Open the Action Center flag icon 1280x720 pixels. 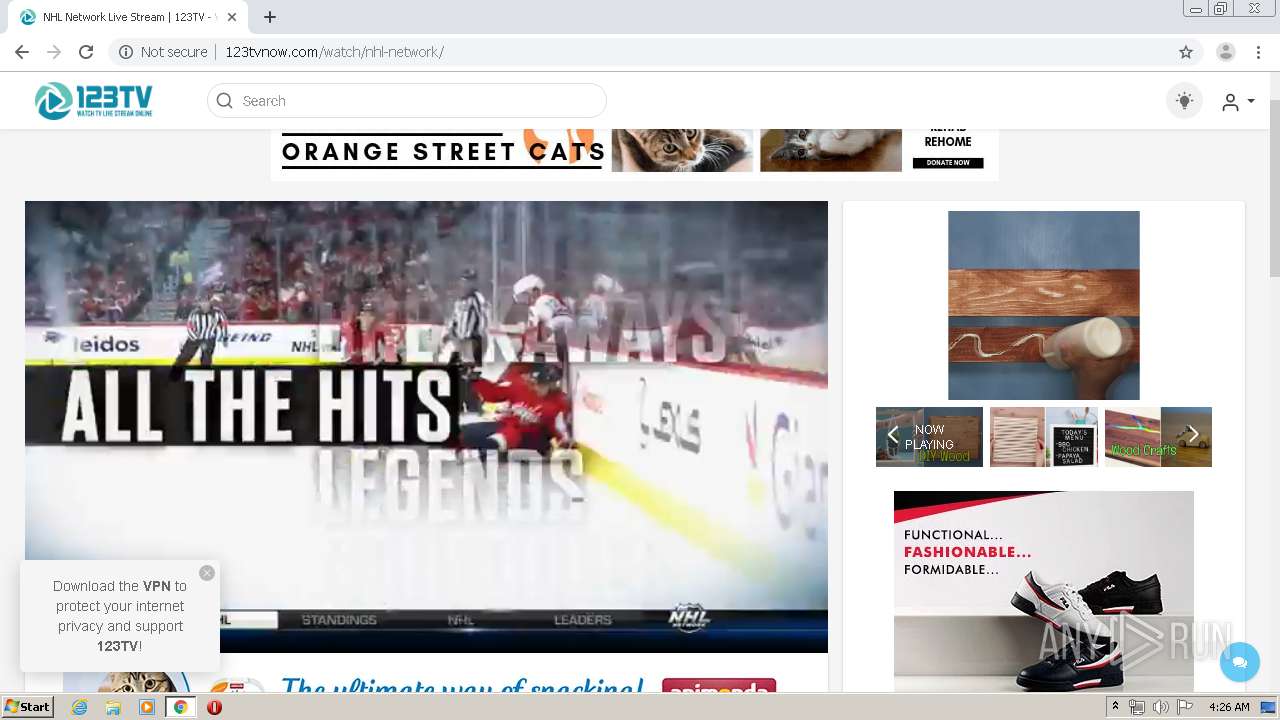point(1185,707)
